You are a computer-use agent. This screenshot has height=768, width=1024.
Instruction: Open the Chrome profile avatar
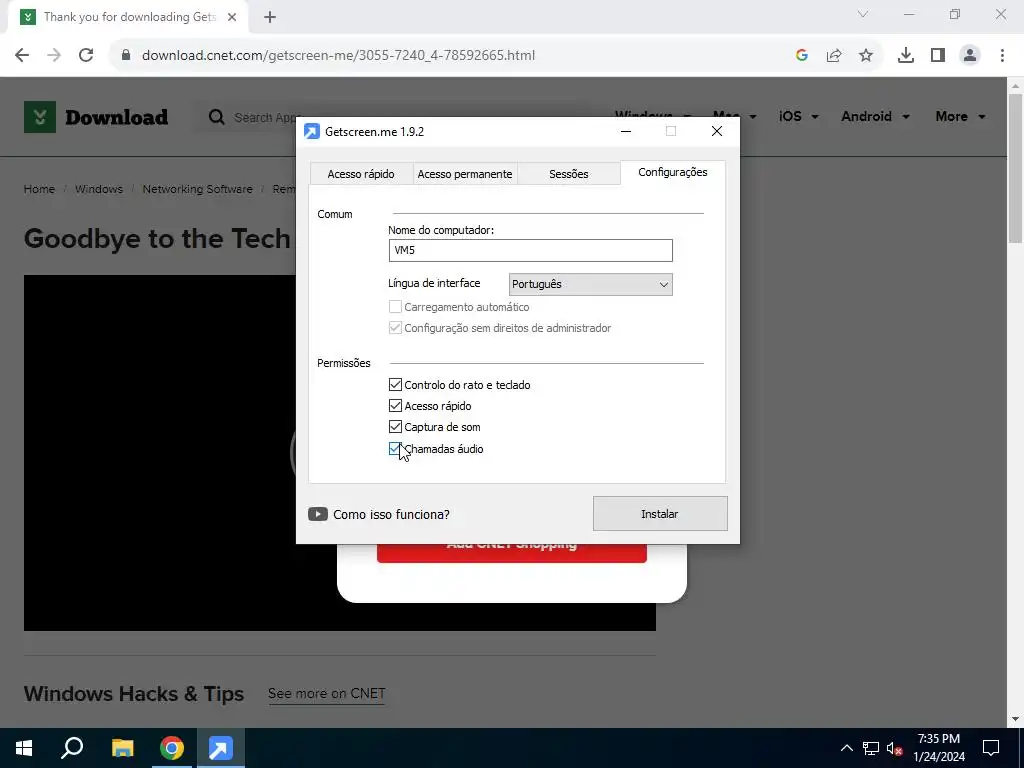tap(970, 55)
